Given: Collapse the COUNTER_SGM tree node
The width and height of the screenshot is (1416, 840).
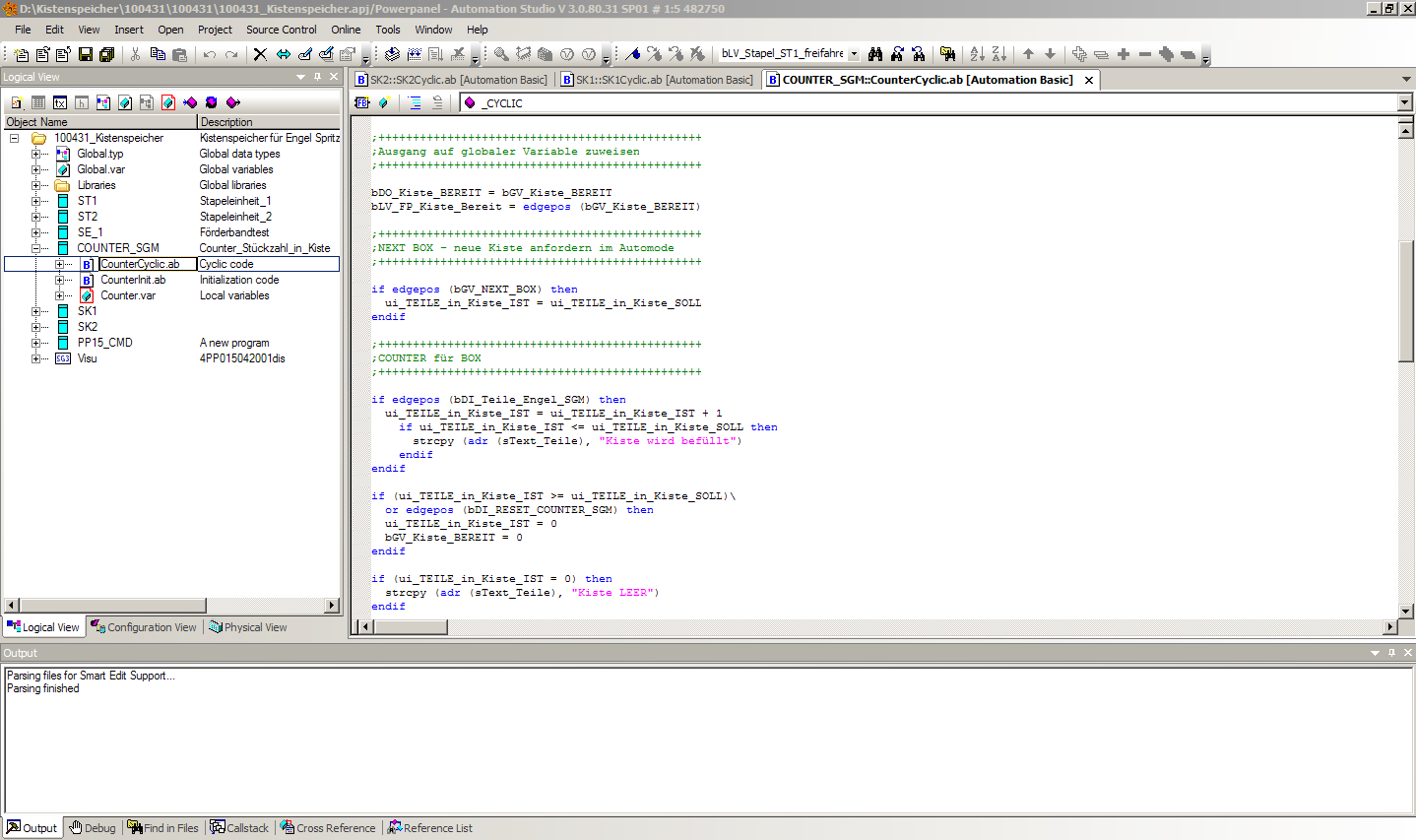Looking at the screenshot, I should point(36,248).
